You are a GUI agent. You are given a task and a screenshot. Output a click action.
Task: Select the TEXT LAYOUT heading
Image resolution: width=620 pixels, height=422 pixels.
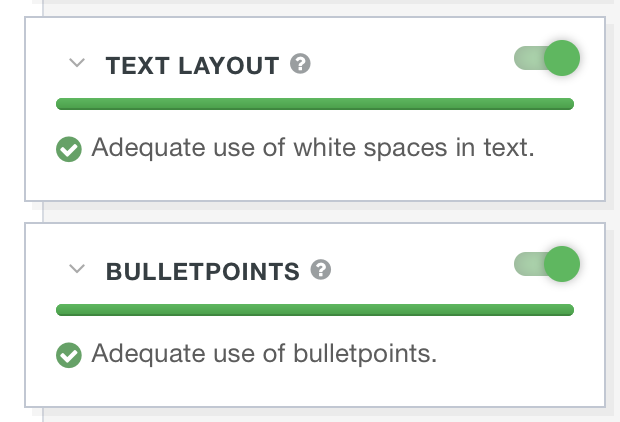click(x=192, y=66)
